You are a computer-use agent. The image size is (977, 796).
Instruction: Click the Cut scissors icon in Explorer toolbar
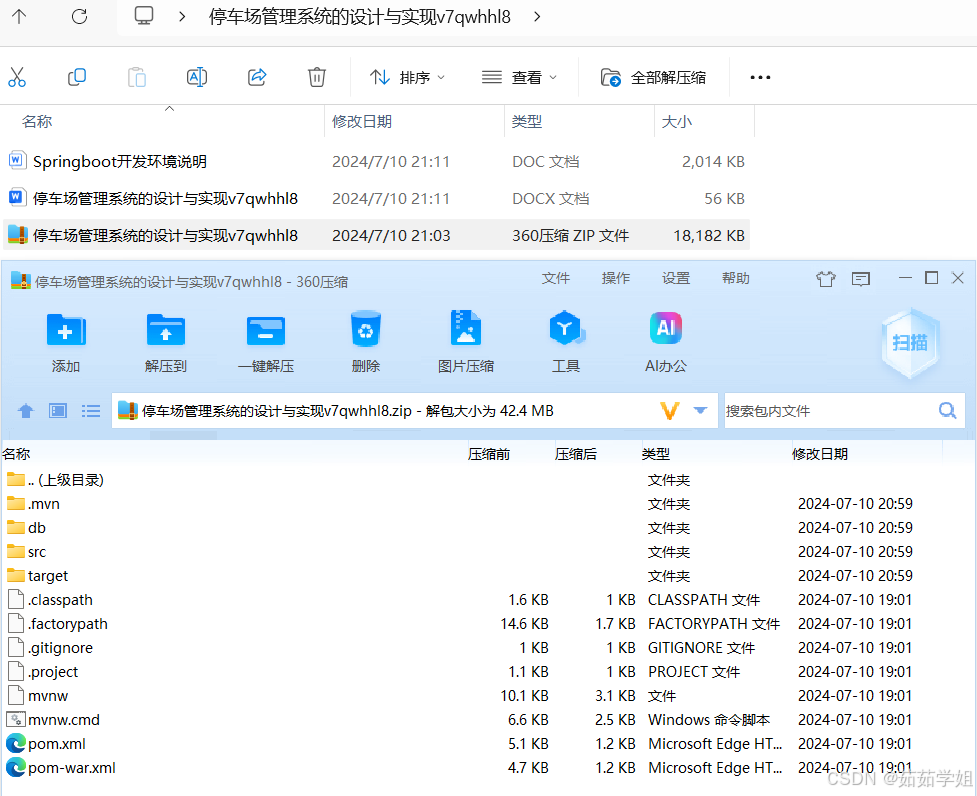point(17,77)
